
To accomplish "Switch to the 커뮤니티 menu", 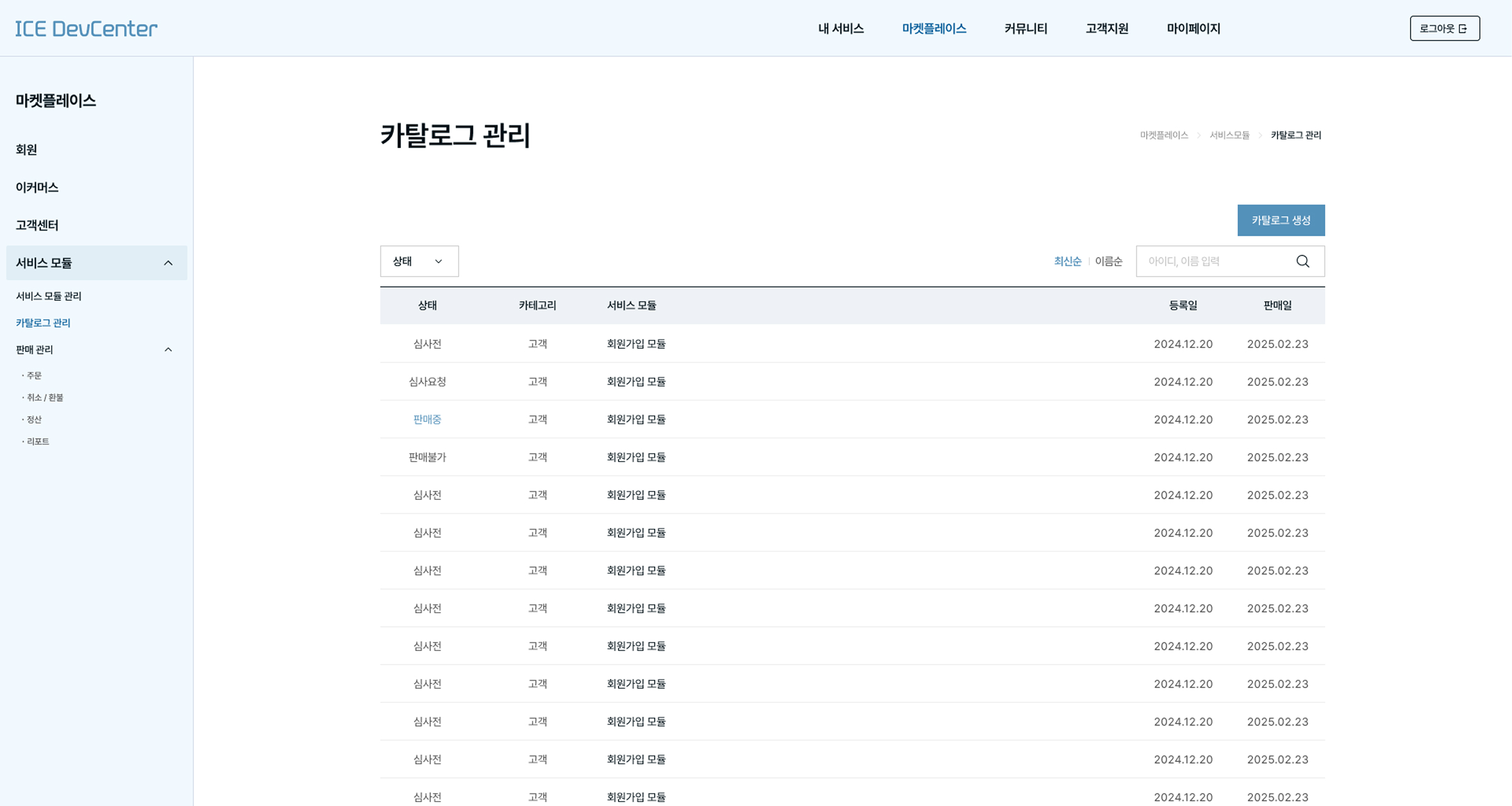I will pos(1025,28).
